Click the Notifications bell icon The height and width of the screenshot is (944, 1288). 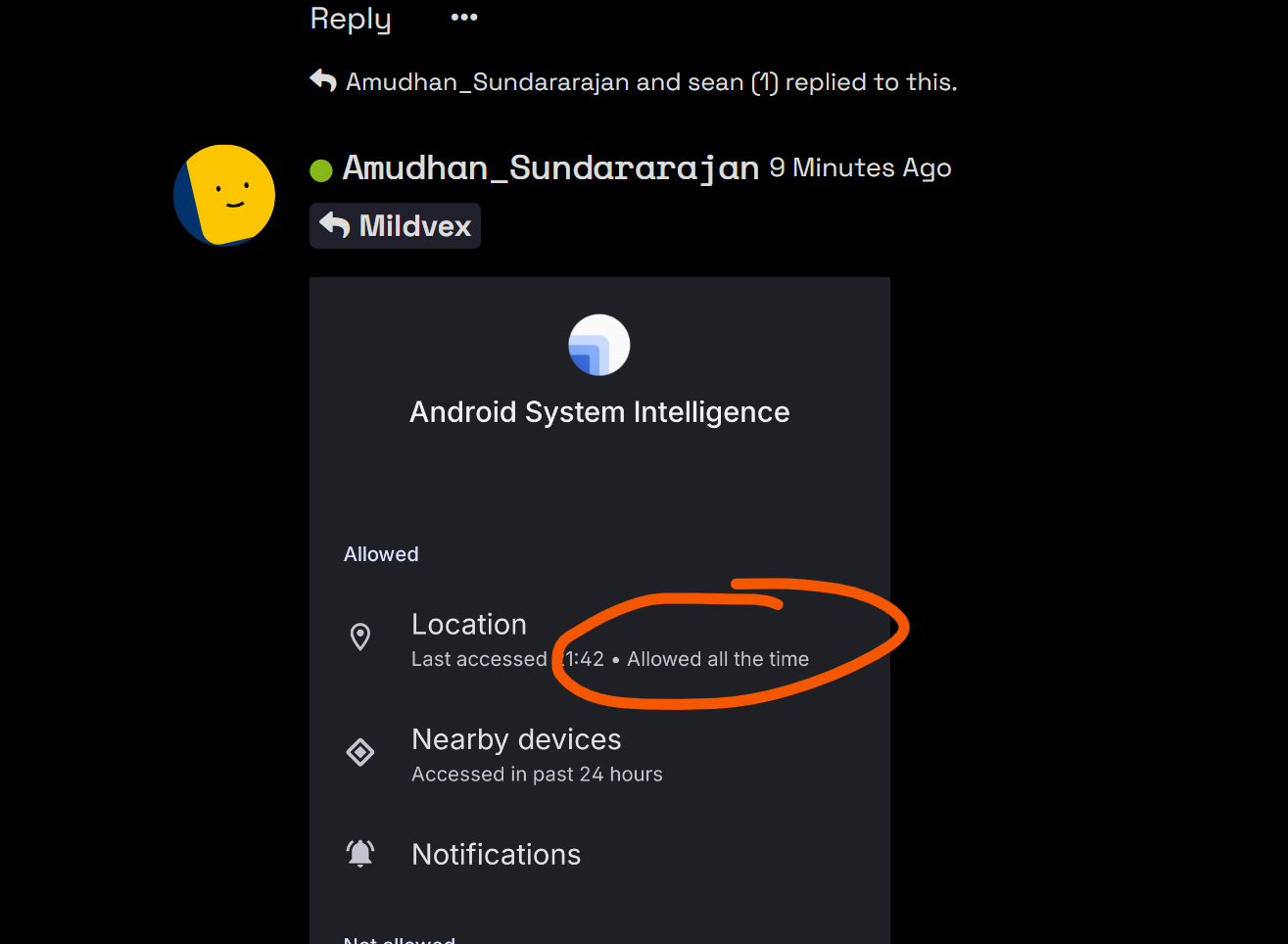coord(360,854)
